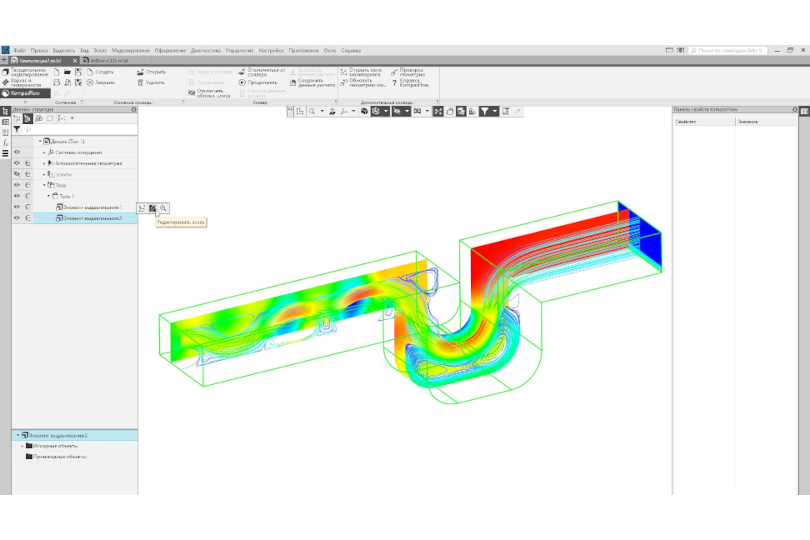Show the hidden Эскизы node

click(17, 174)
